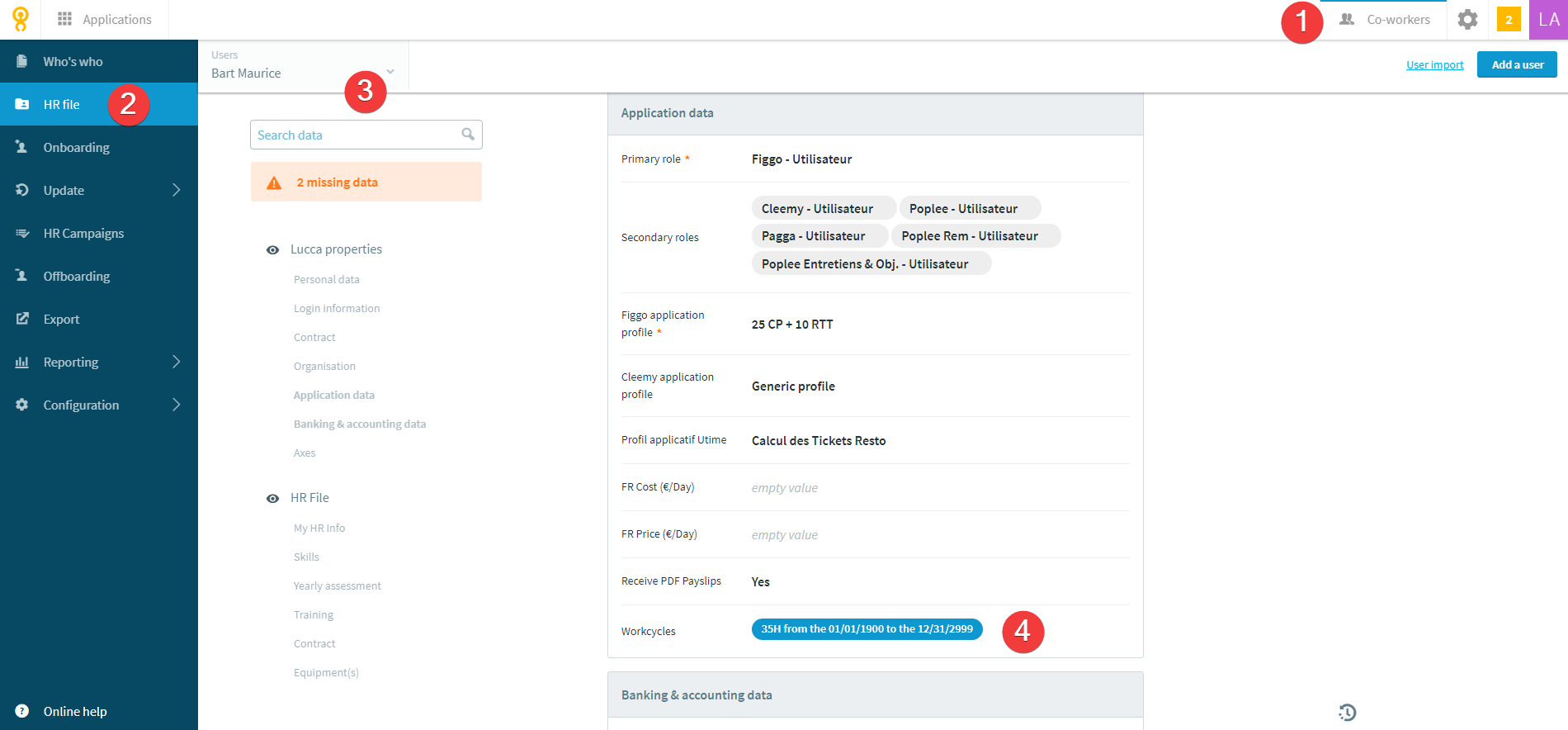Click the Cleemy - Utilisateur role chip
This screenshot has width=1568, height=730.
824,208
